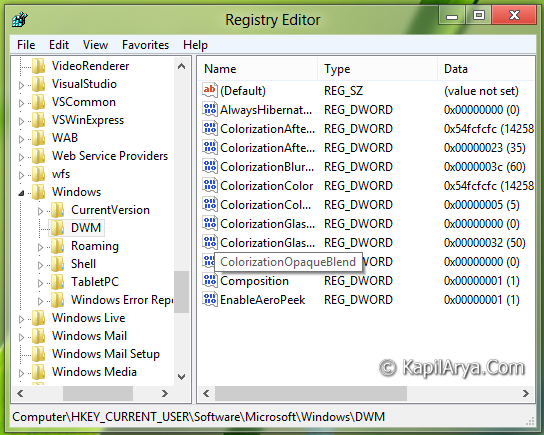
Task: Click the REG_SZ type cell
Action: pyautogui.click(x=343, y=91)
